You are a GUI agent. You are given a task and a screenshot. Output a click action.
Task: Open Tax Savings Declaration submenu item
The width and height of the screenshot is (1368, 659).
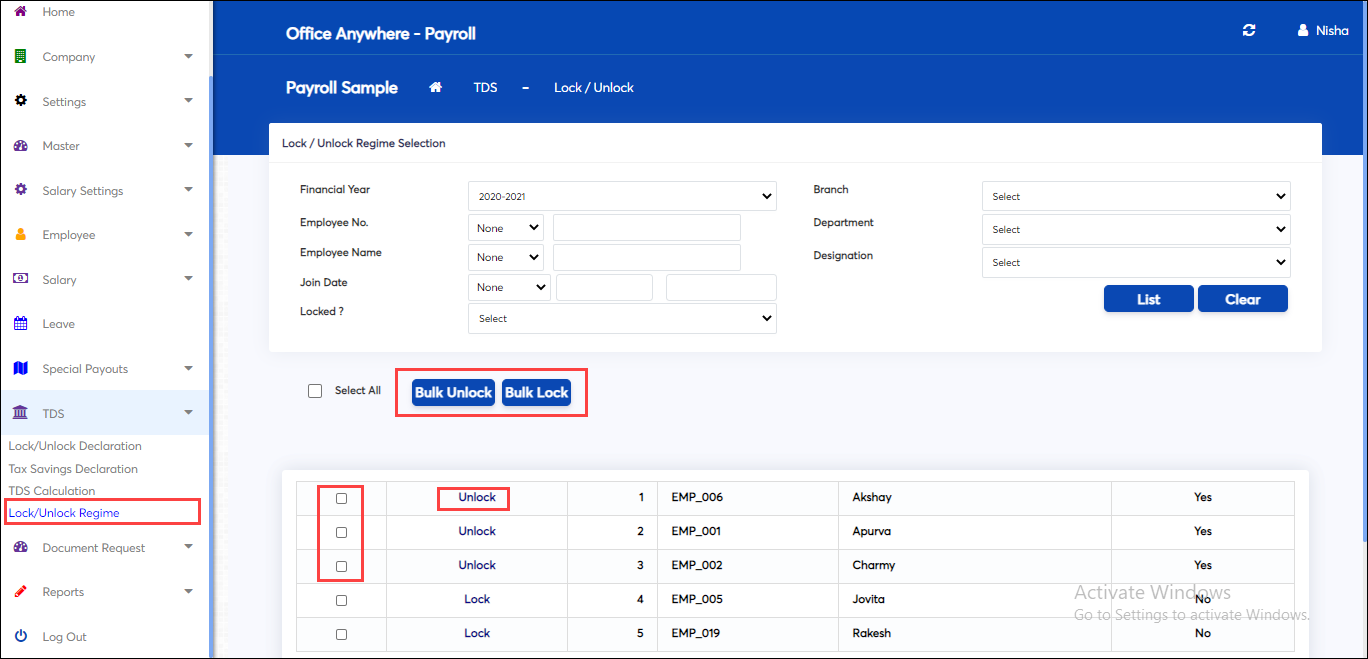(x=73, y=469)
